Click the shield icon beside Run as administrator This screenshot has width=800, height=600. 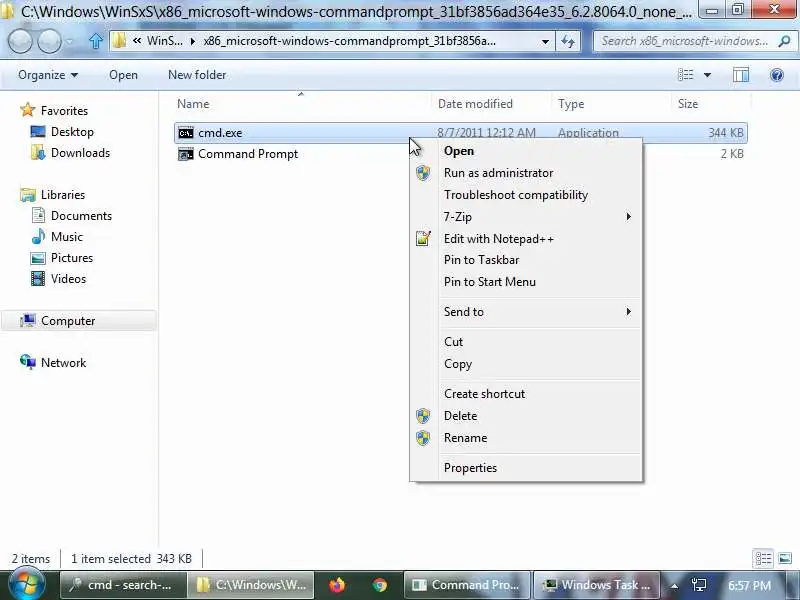(423, 173)
